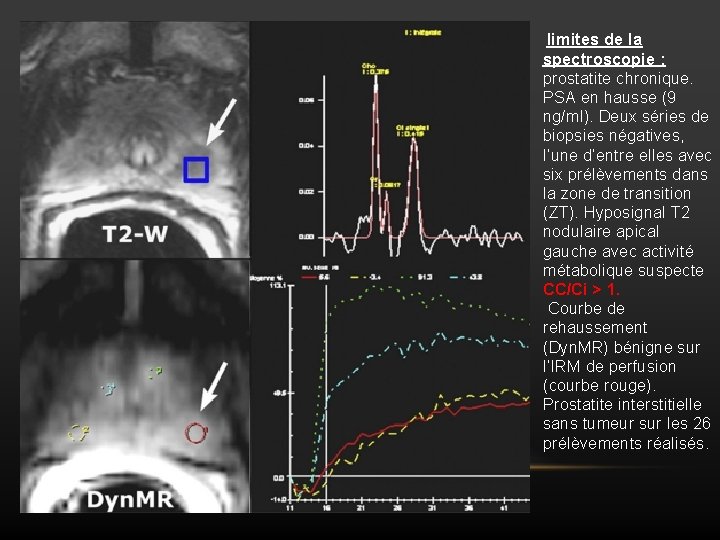Click the red circular ROI on DynMR image
Viewport: 720px width, 540px height.
point(197,433)
